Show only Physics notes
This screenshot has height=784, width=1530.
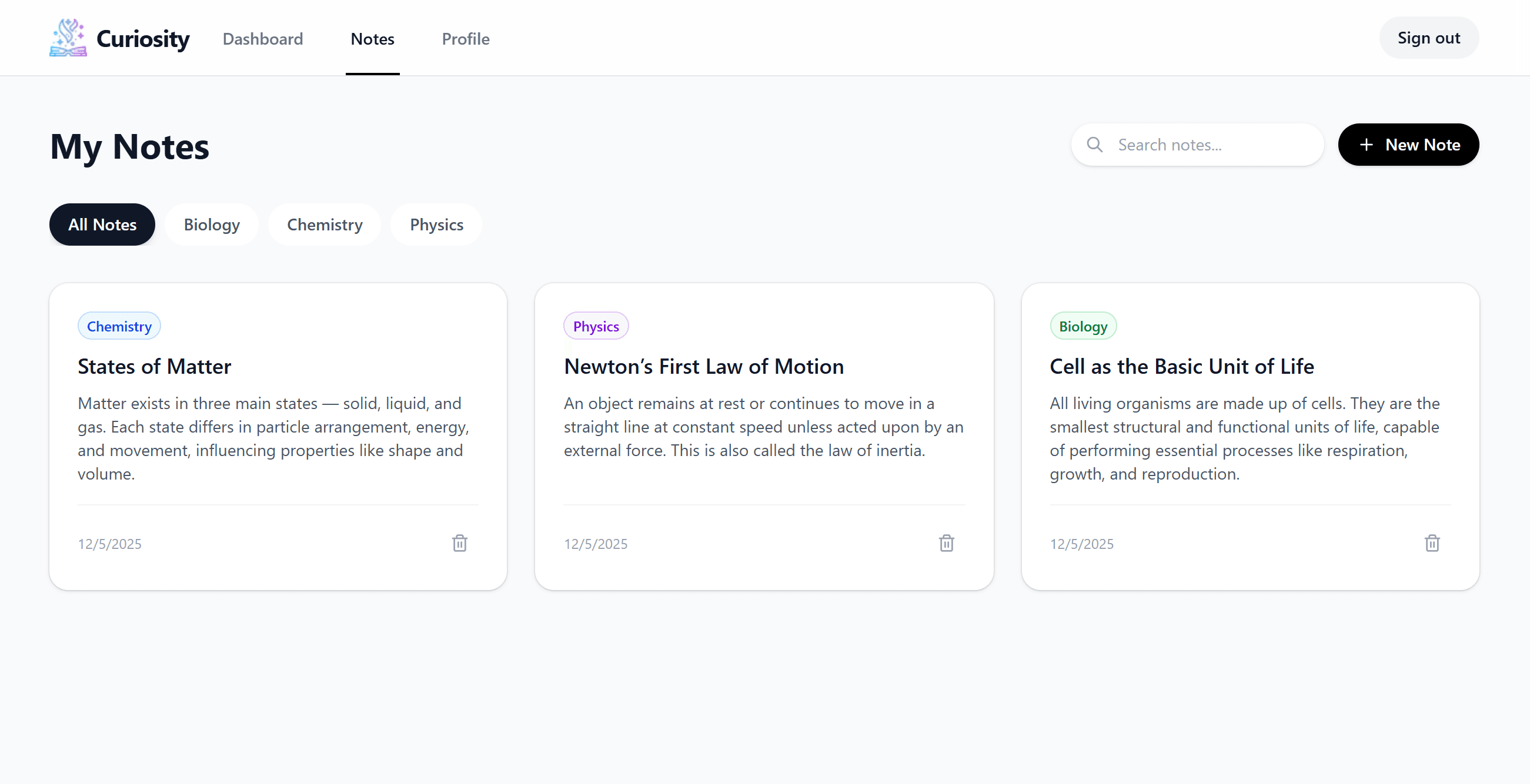(436, 225)
